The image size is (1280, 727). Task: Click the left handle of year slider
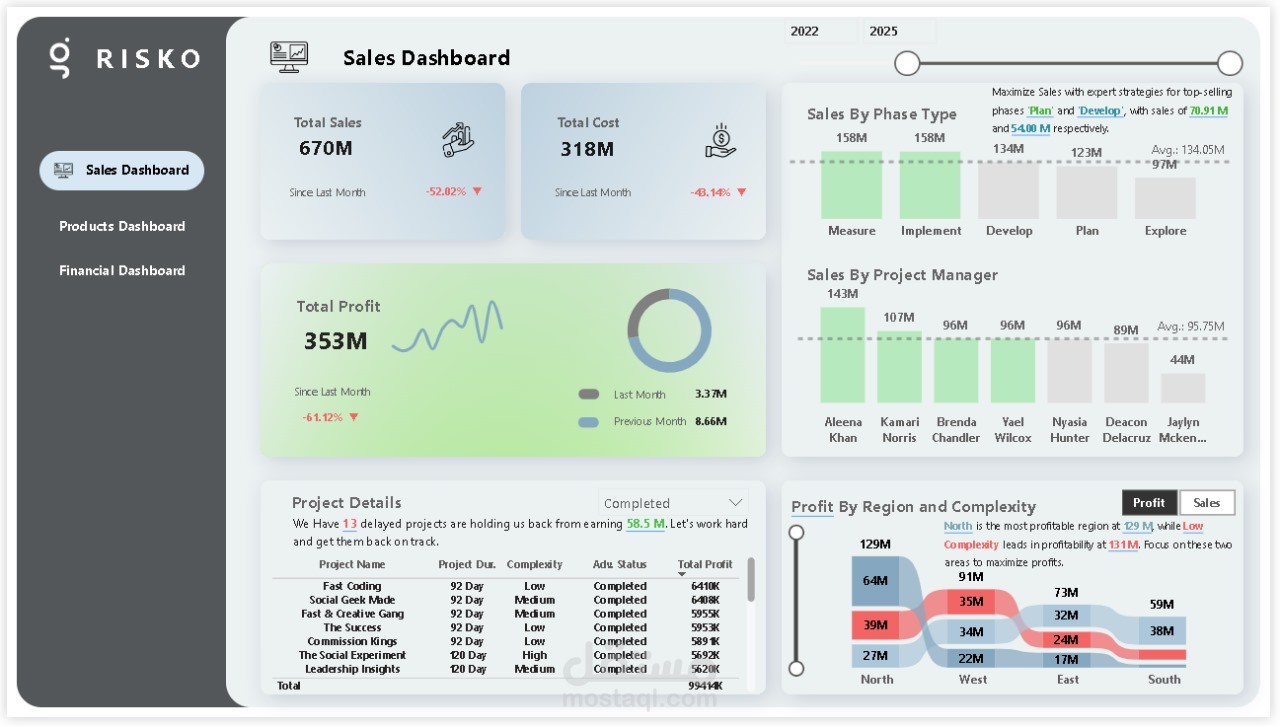tap(907, 63)
